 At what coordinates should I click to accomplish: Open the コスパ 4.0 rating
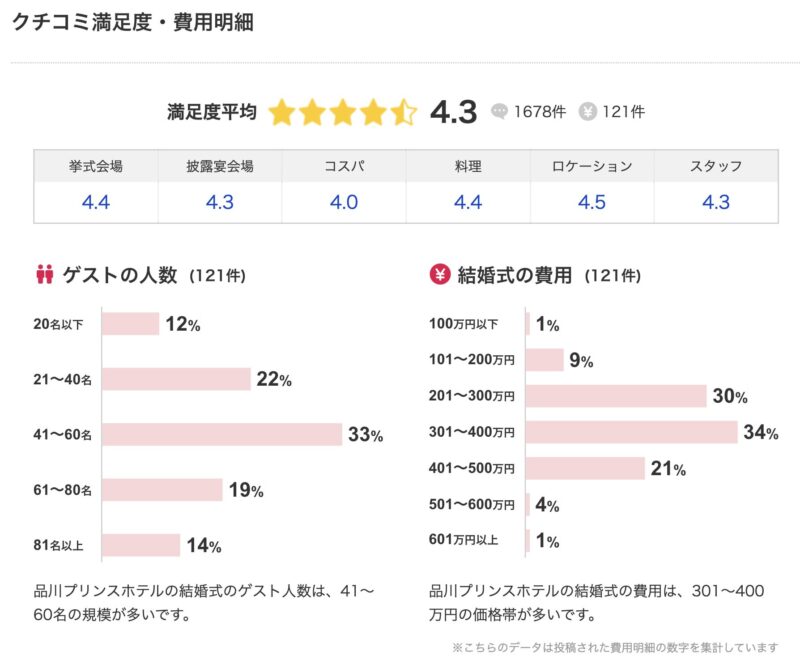click(344, 202)
